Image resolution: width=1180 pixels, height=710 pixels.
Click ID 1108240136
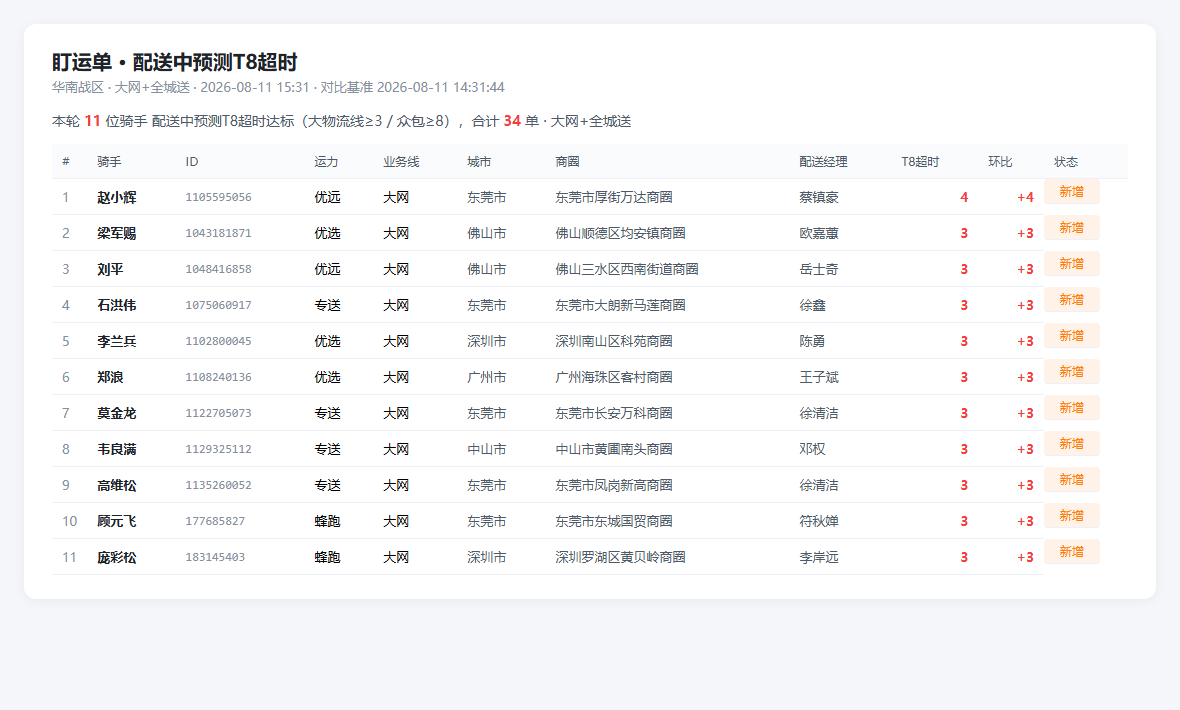point(218,377)
